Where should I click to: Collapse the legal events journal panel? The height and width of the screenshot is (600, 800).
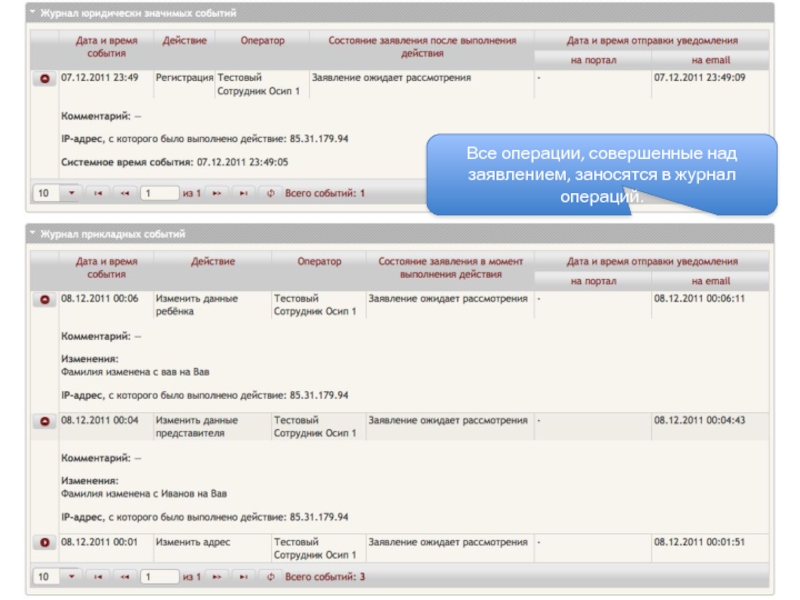(33, 14)
